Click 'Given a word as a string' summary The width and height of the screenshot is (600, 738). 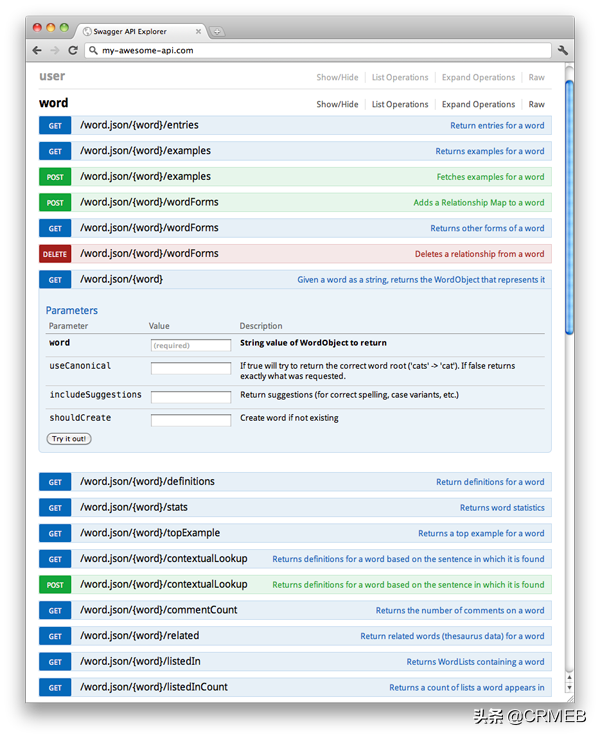click(x=421, y=280)
